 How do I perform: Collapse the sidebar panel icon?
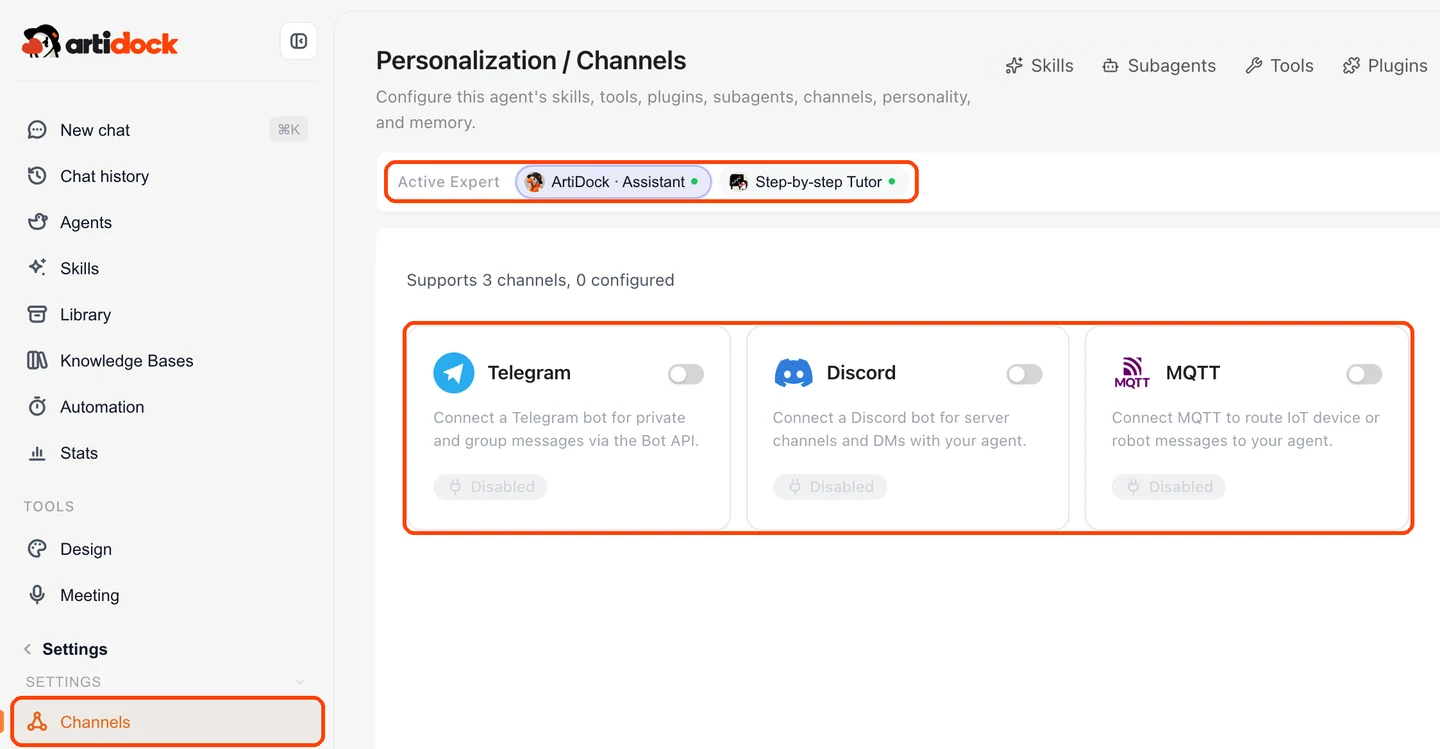[x=298, y=41]
